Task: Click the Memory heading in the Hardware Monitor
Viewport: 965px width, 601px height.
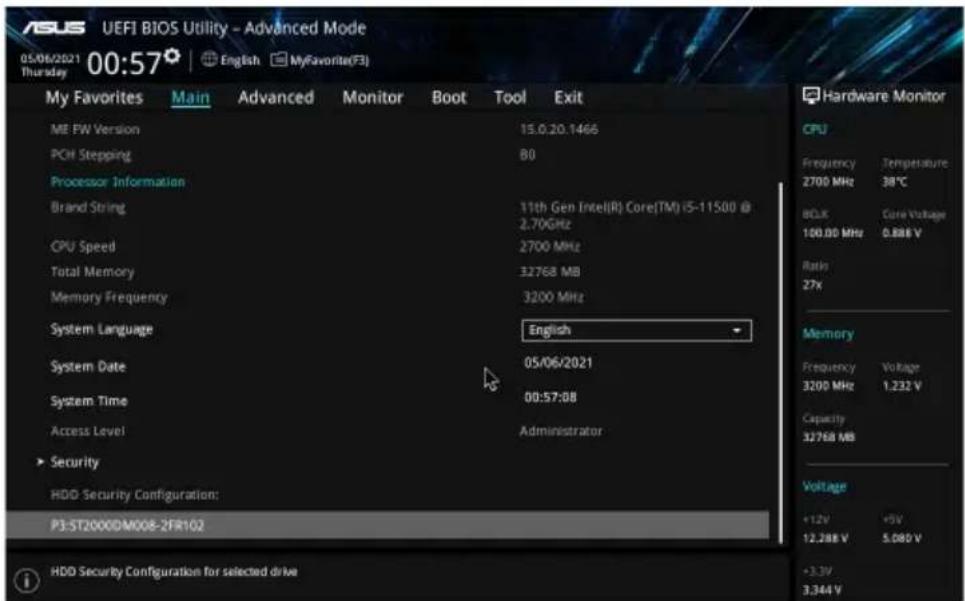Action: click(828, 333)
